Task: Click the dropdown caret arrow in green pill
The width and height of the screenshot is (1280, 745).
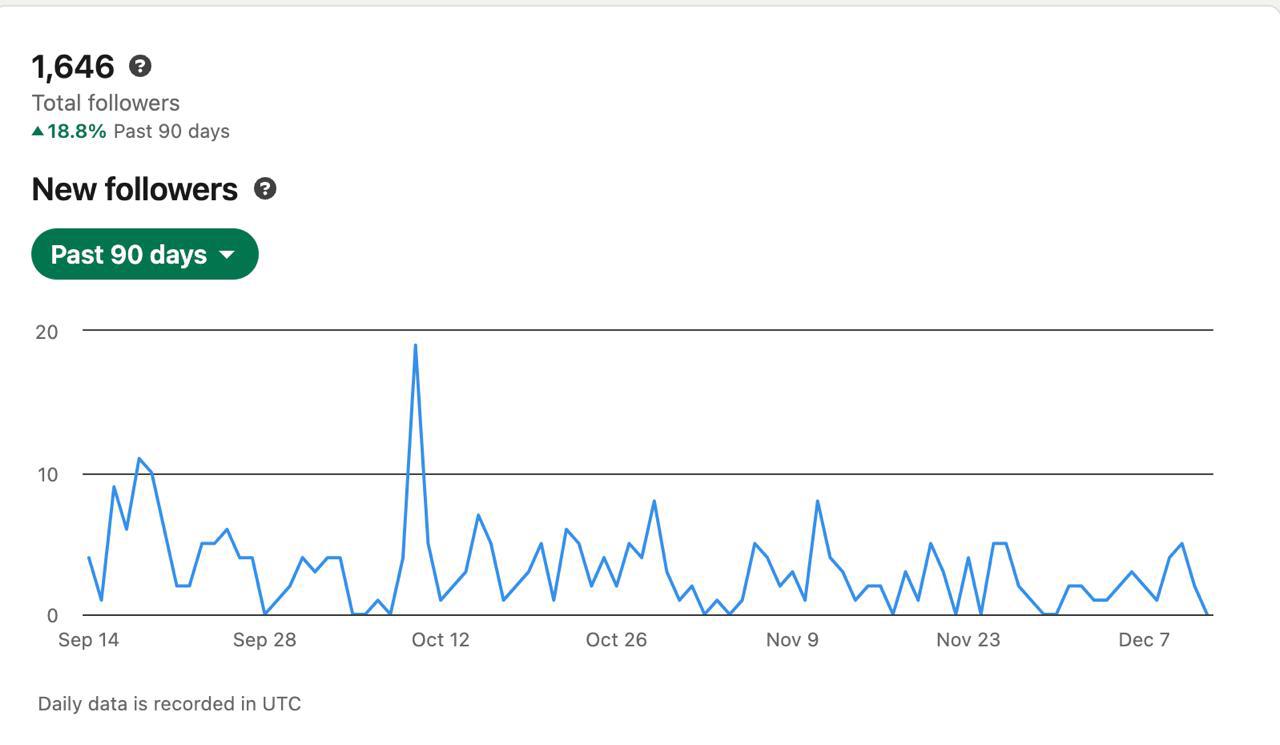Action: (x=227, y=255)
